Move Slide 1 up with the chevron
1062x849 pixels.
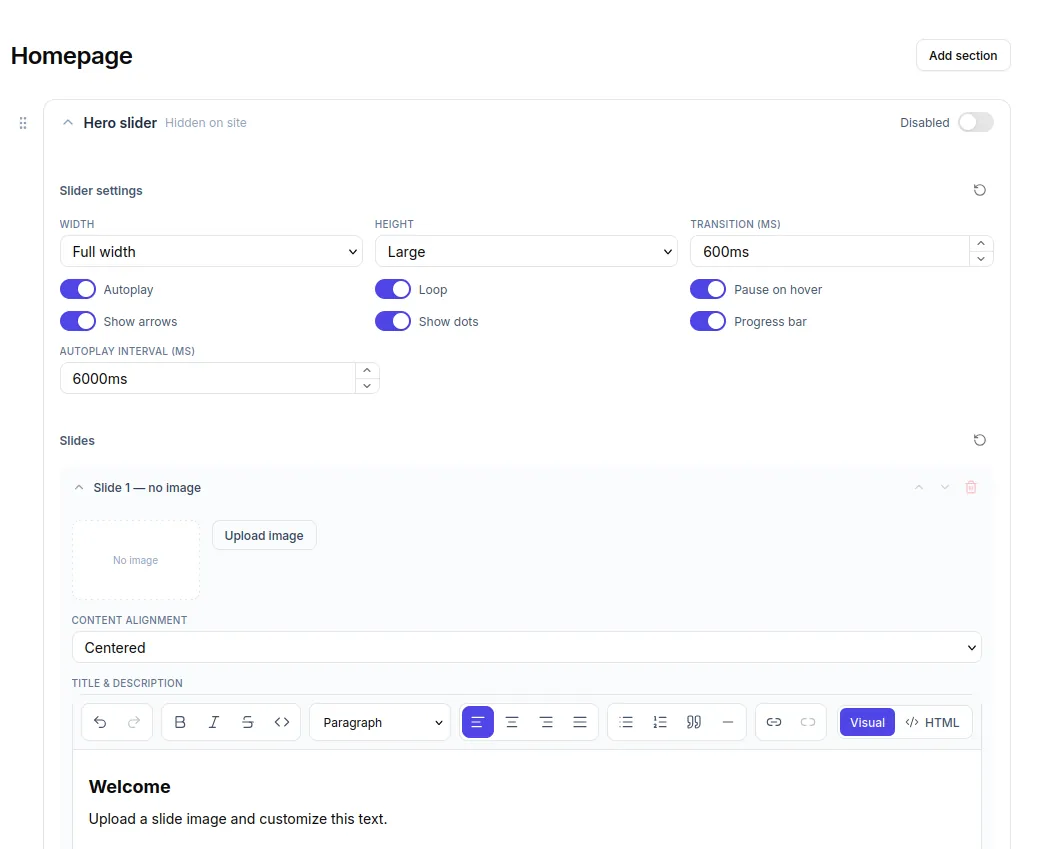919,487
